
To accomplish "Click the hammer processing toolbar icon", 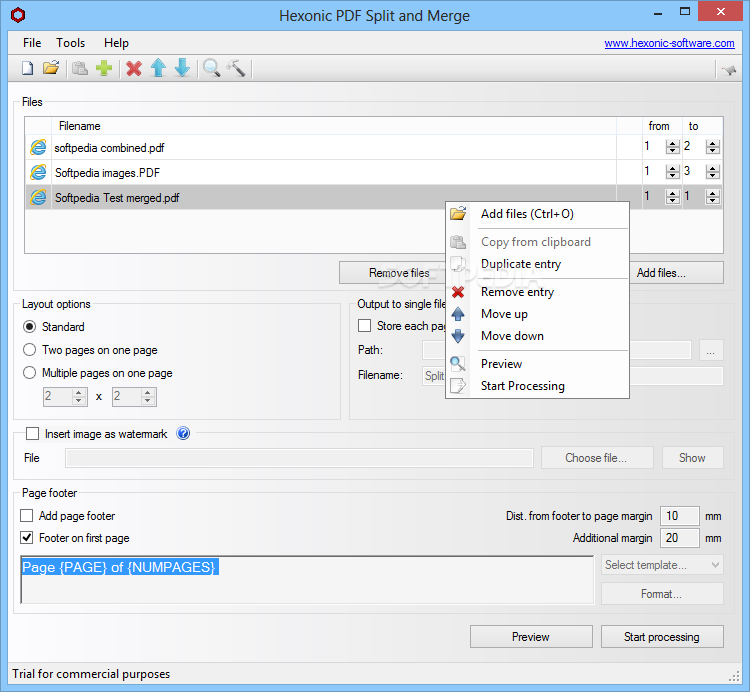I will [236, 68].
